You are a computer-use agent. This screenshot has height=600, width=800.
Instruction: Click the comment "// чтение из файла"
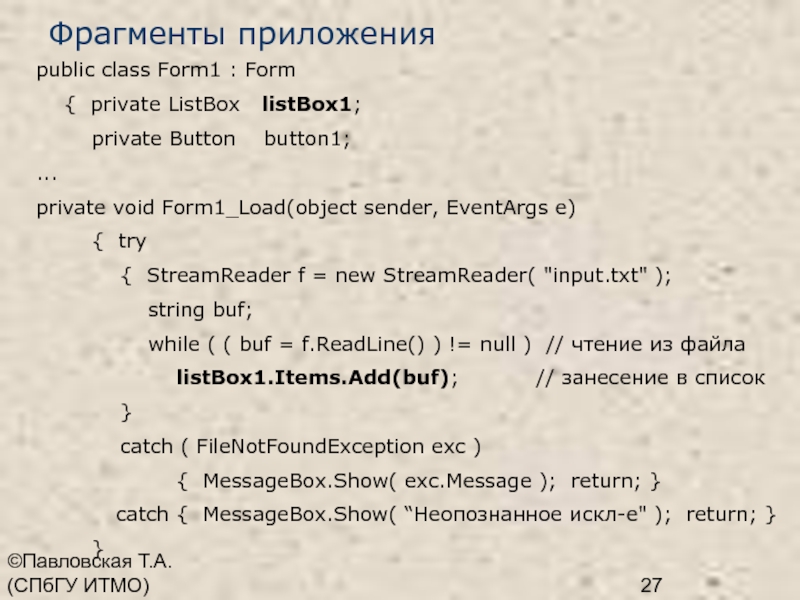pos(645,344)
